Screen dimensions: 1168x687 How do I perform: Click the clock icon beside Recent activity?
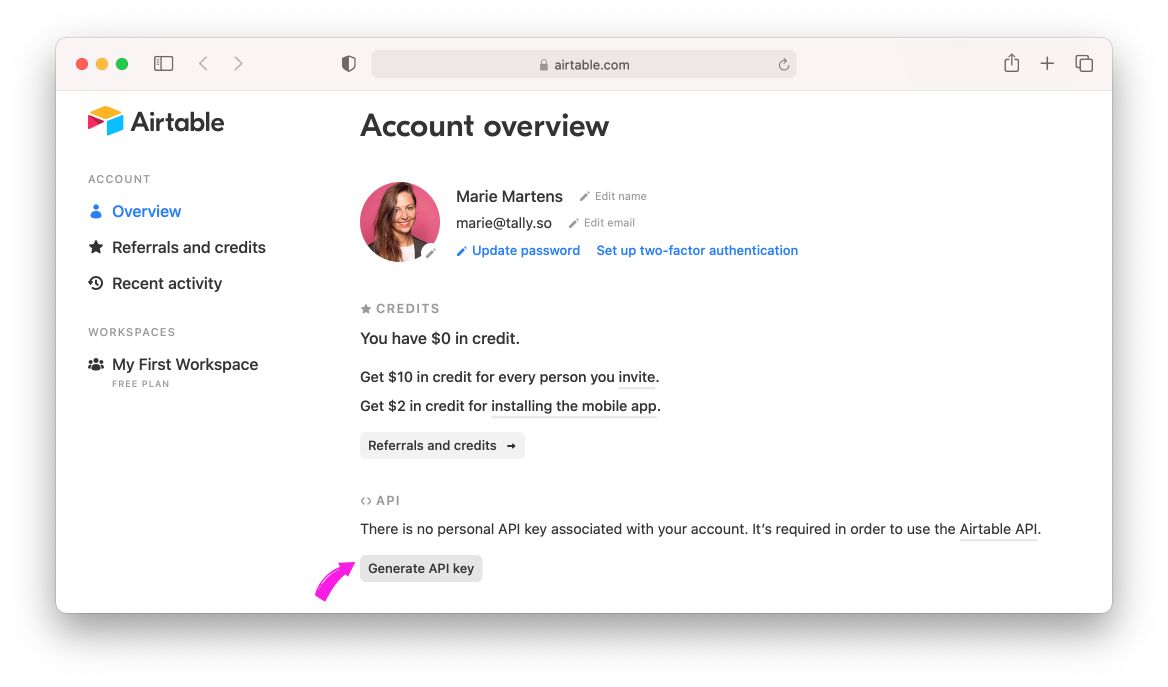click(x=96, y=283)
